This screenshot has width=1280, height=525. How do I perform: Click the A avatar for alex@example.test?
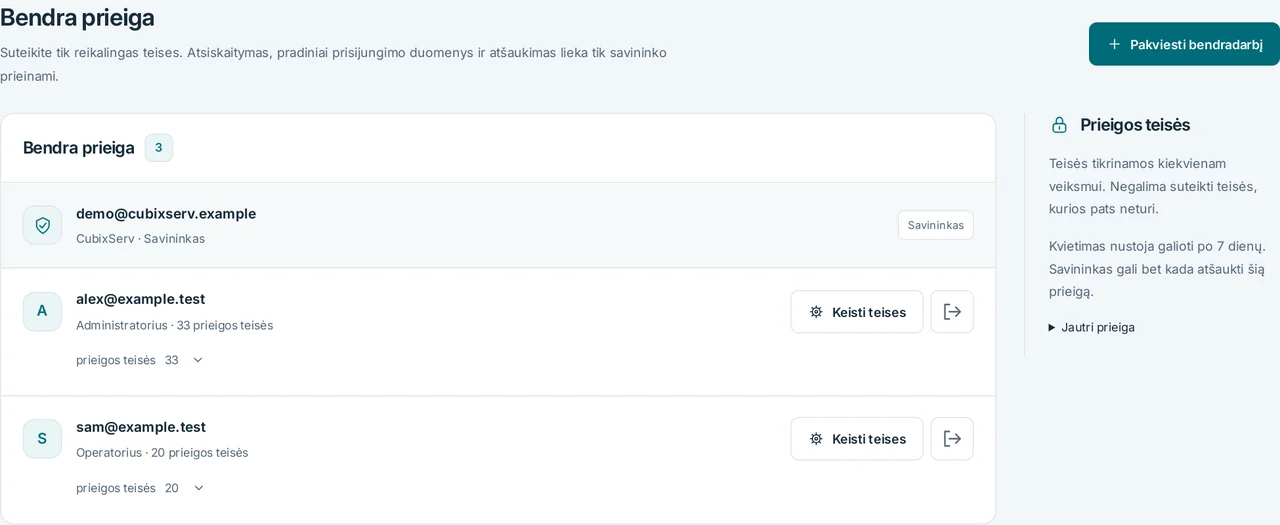pyautogui.click(x=42, y=311)
